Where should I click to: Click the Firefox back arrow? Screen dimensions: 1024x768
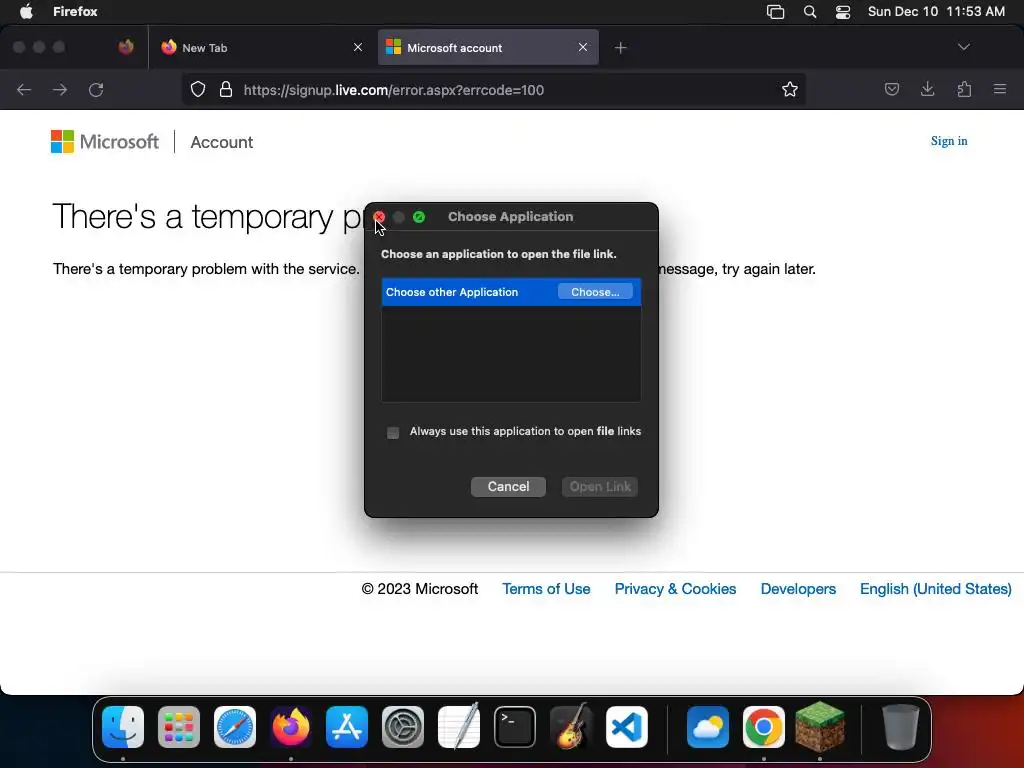(24, 89)
